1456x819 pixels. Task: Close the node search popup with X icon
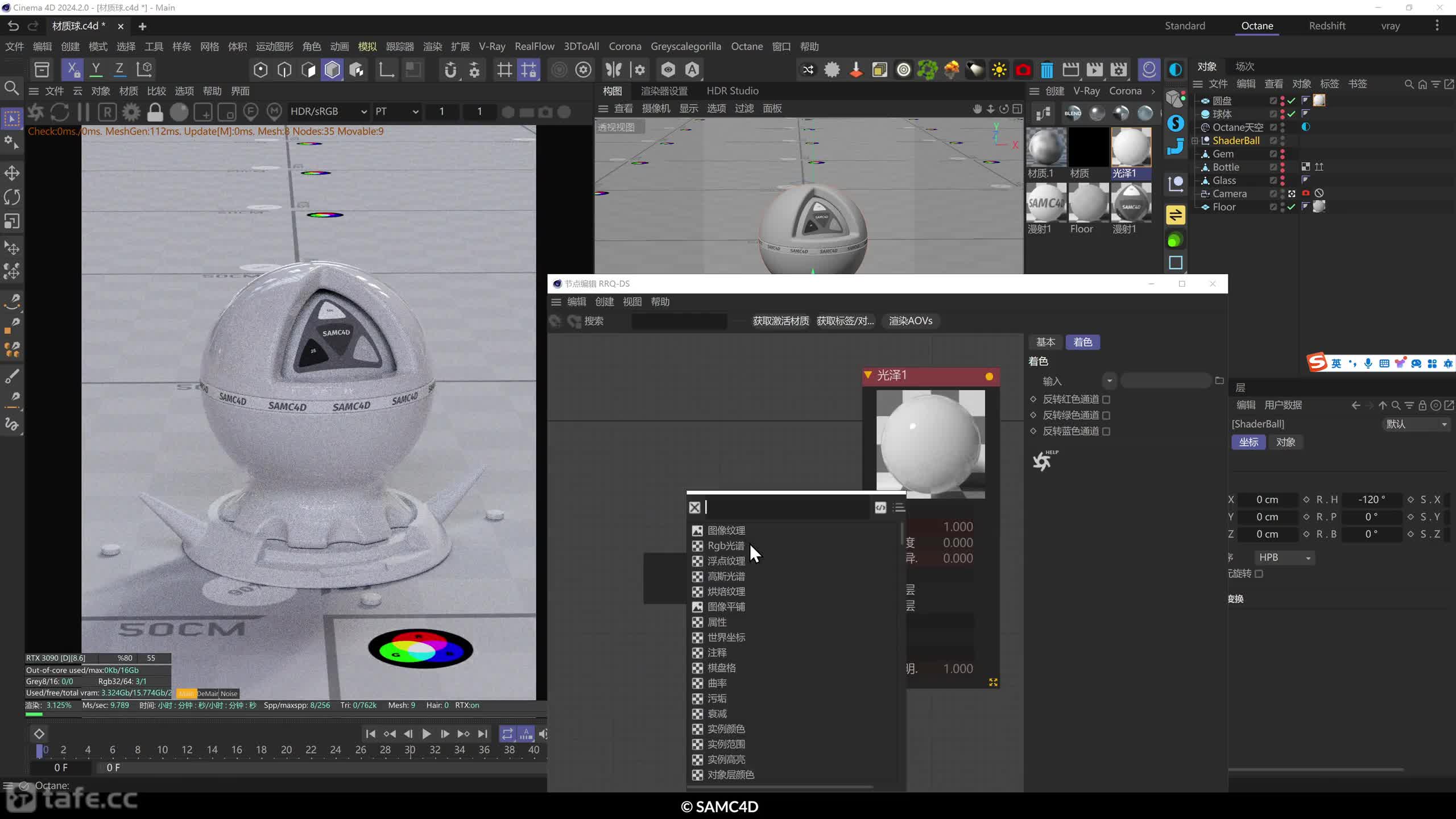pyautogui.click(x=694, y=507)
